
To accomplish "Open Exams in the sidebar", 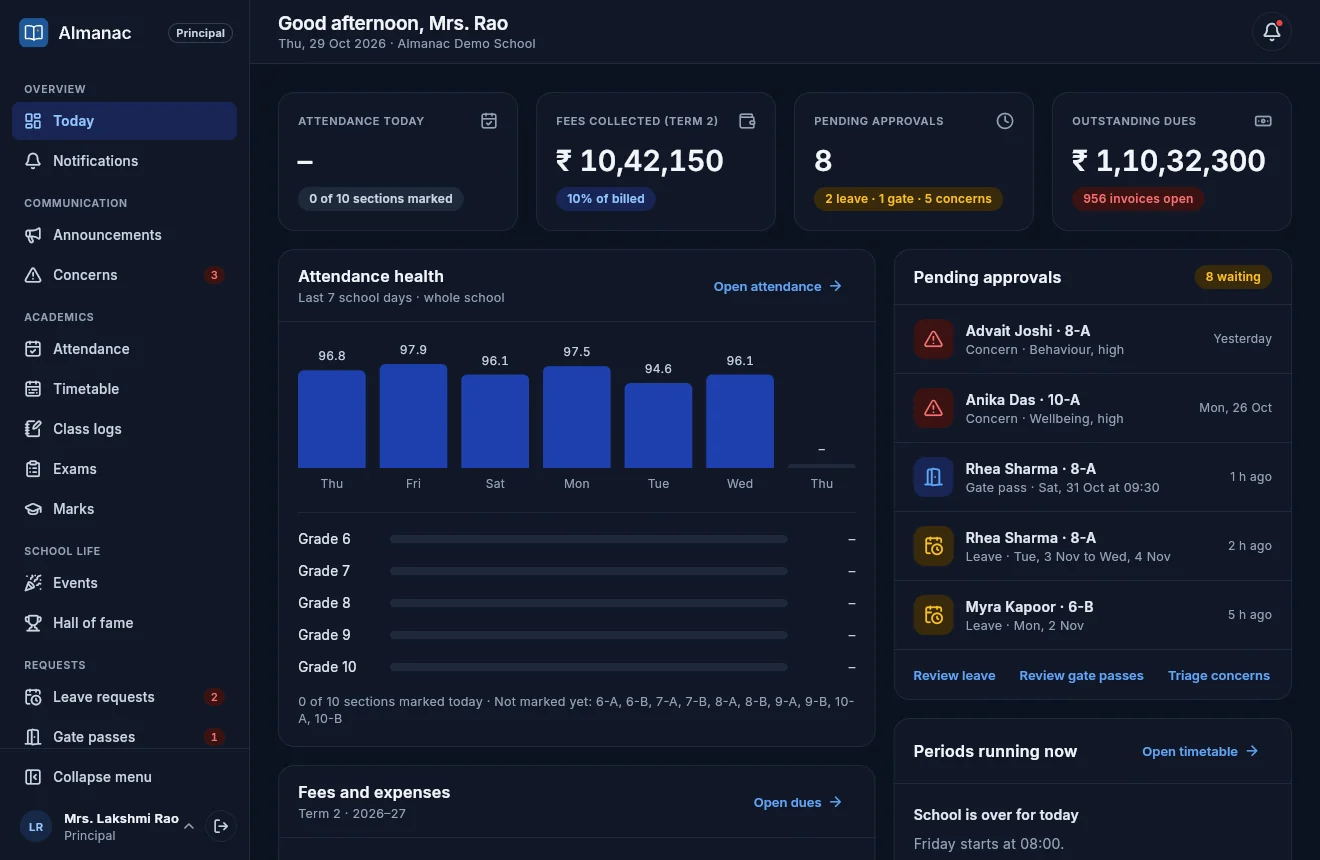I will (124, 469).
